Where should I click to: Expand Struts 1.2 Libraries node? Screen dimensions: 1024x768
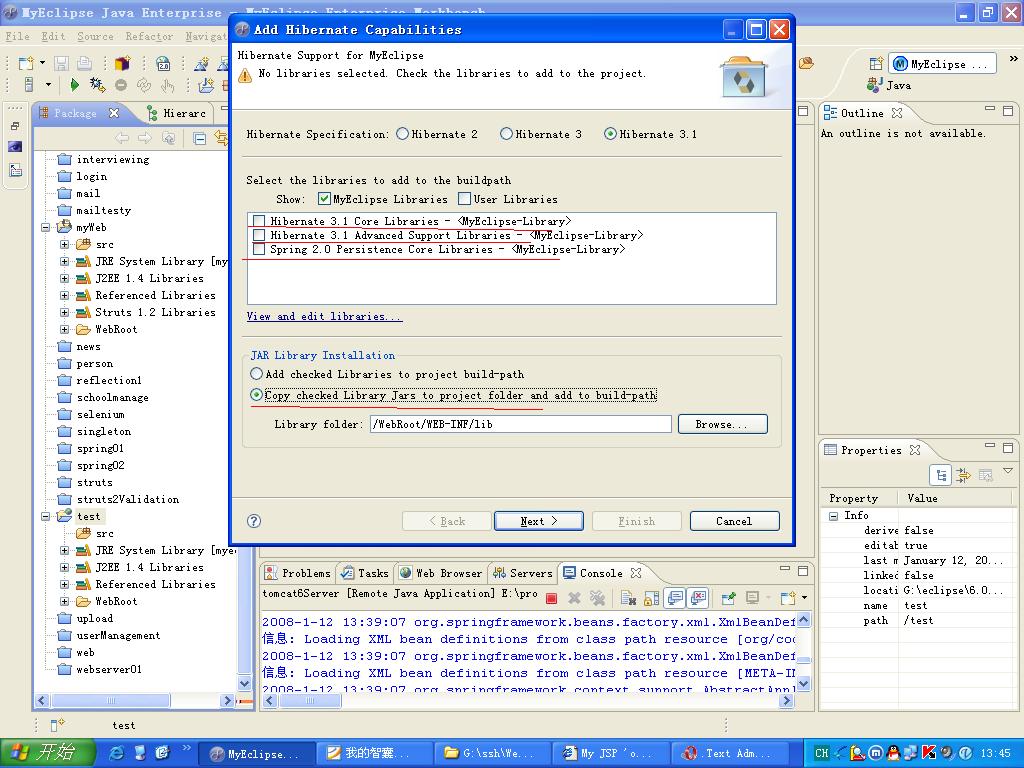coord(64,312)
